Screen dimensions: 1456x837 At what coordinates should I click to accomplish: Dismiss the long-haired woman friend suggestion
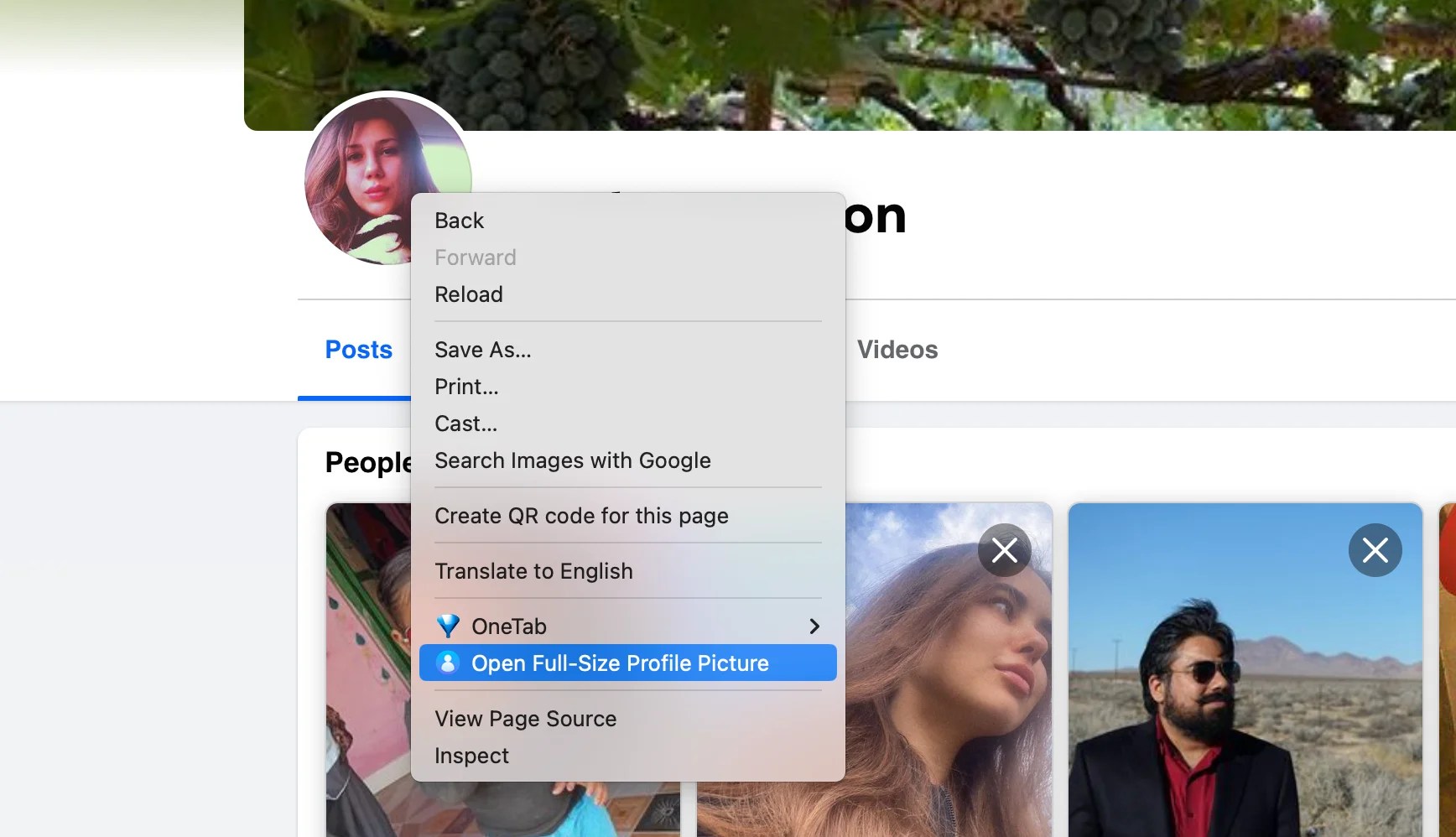point(1004,550)
